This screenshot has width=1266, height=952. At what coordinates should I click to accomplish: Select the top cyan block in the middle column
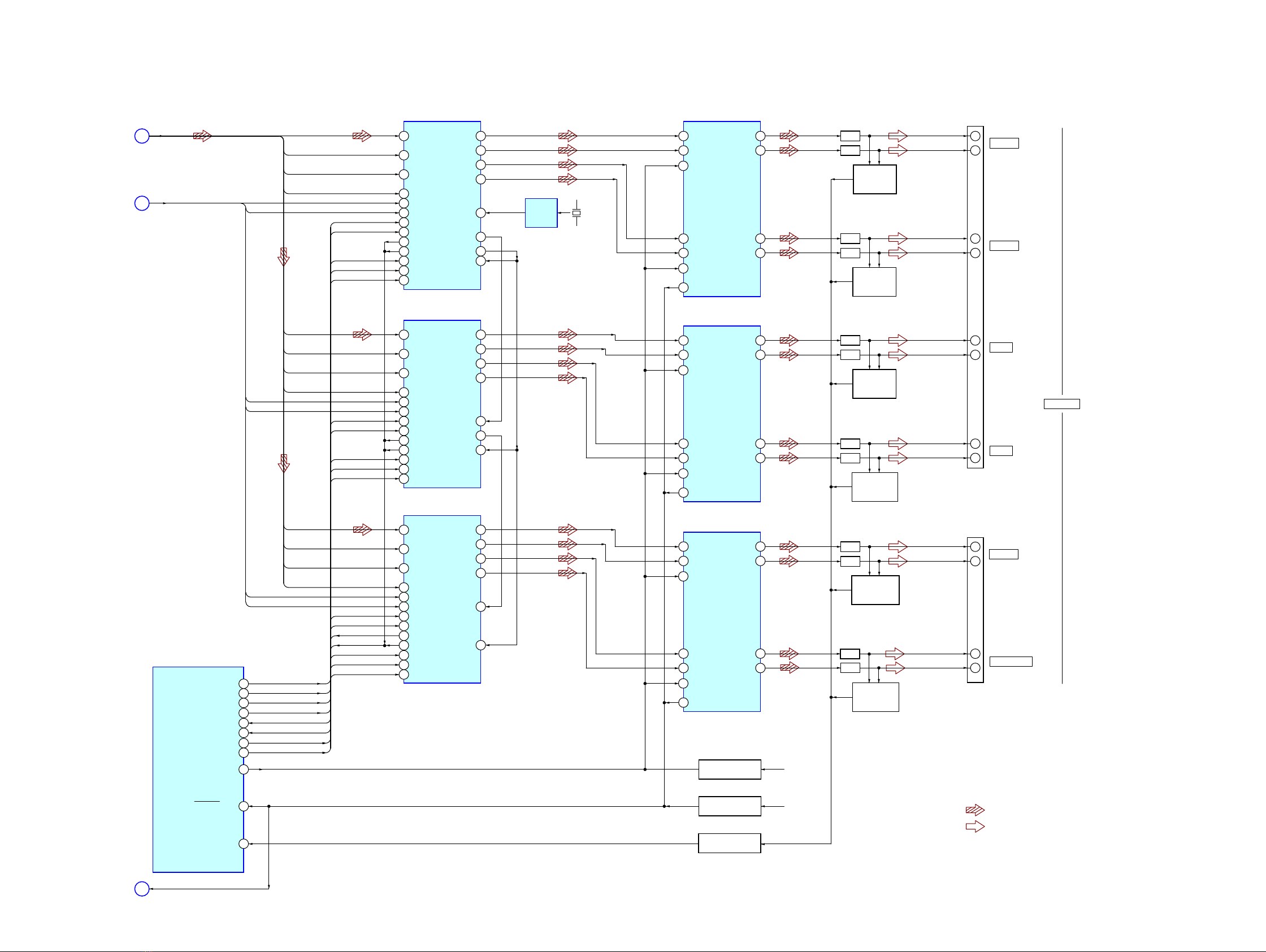442,206
